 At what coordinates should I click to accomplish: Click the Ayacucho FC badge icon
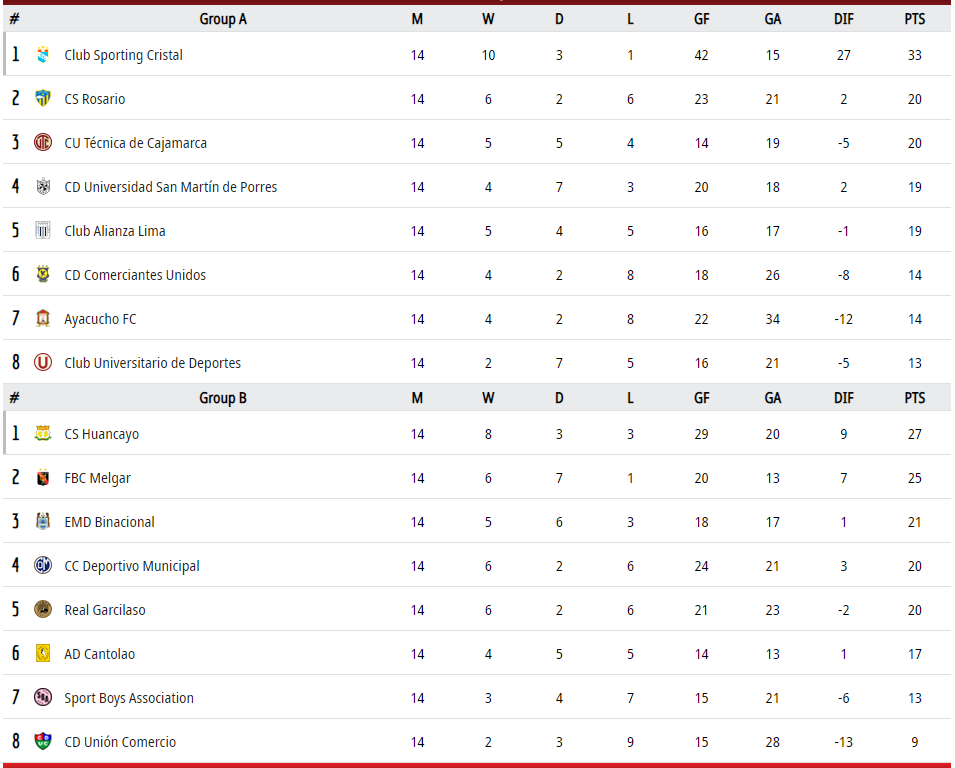[x=43, y=319]
